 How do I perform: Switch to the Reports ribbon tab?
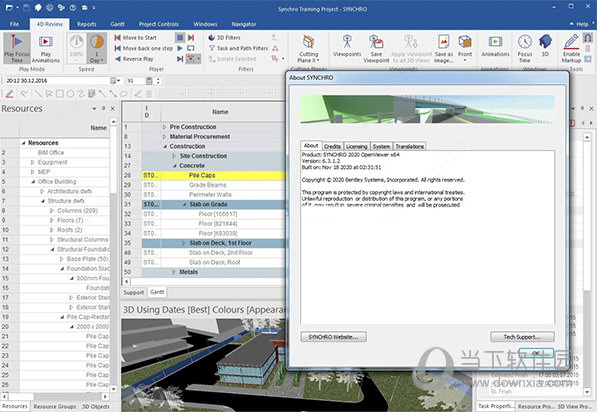[86, 24]
